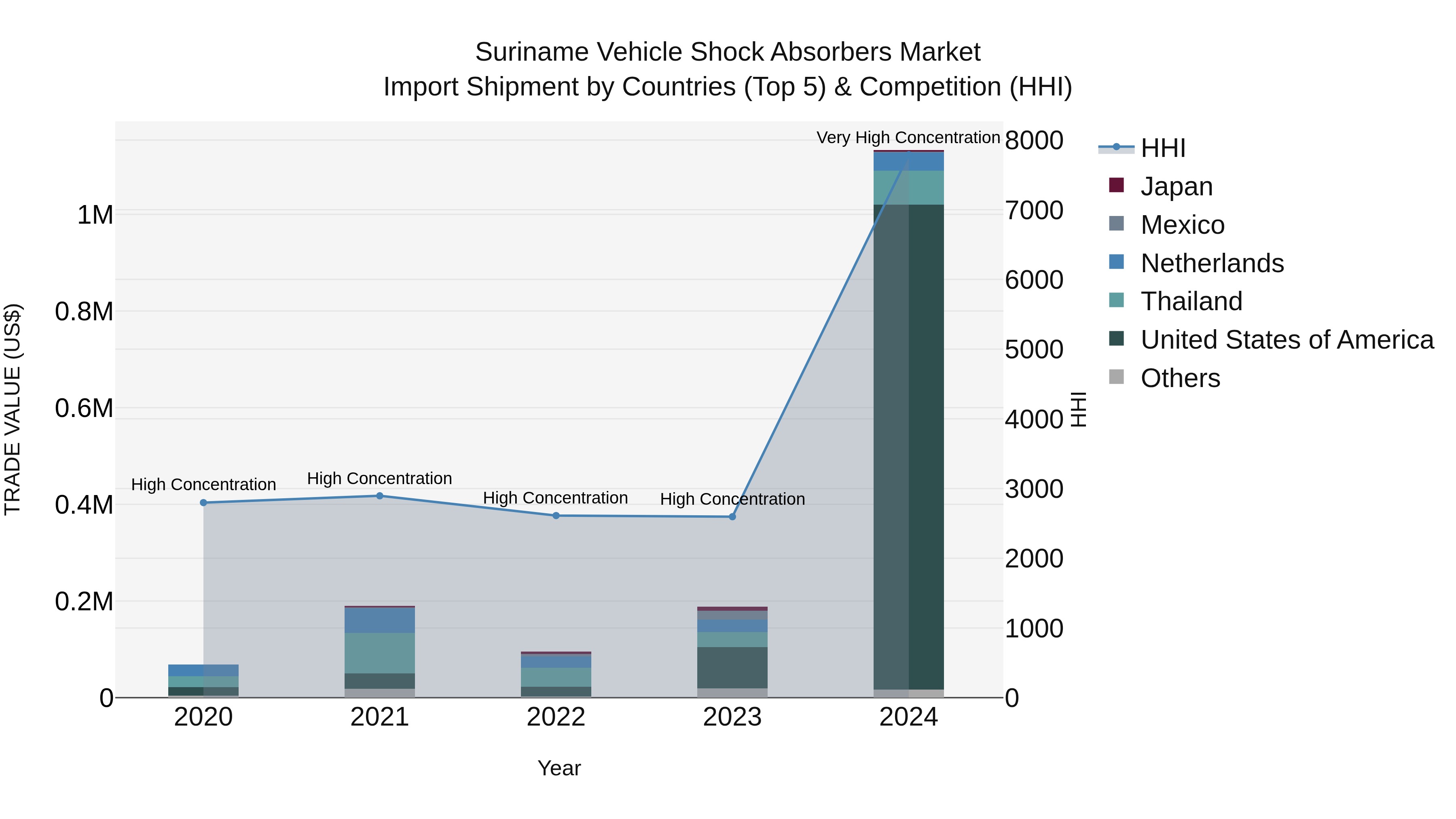The width and height of the screenshot is (1456, 819).
Task: Click the 2024 United States bar segment
Action: (x=908, y=447)
